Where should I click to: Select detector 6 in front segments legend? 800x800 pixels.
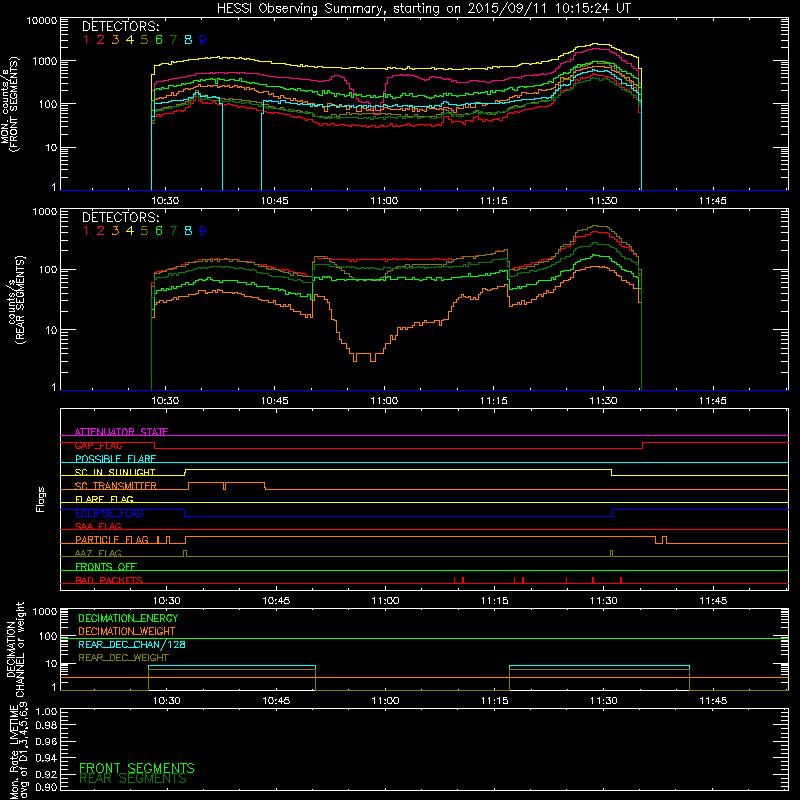pyautogui.click(x=159, y=40)
